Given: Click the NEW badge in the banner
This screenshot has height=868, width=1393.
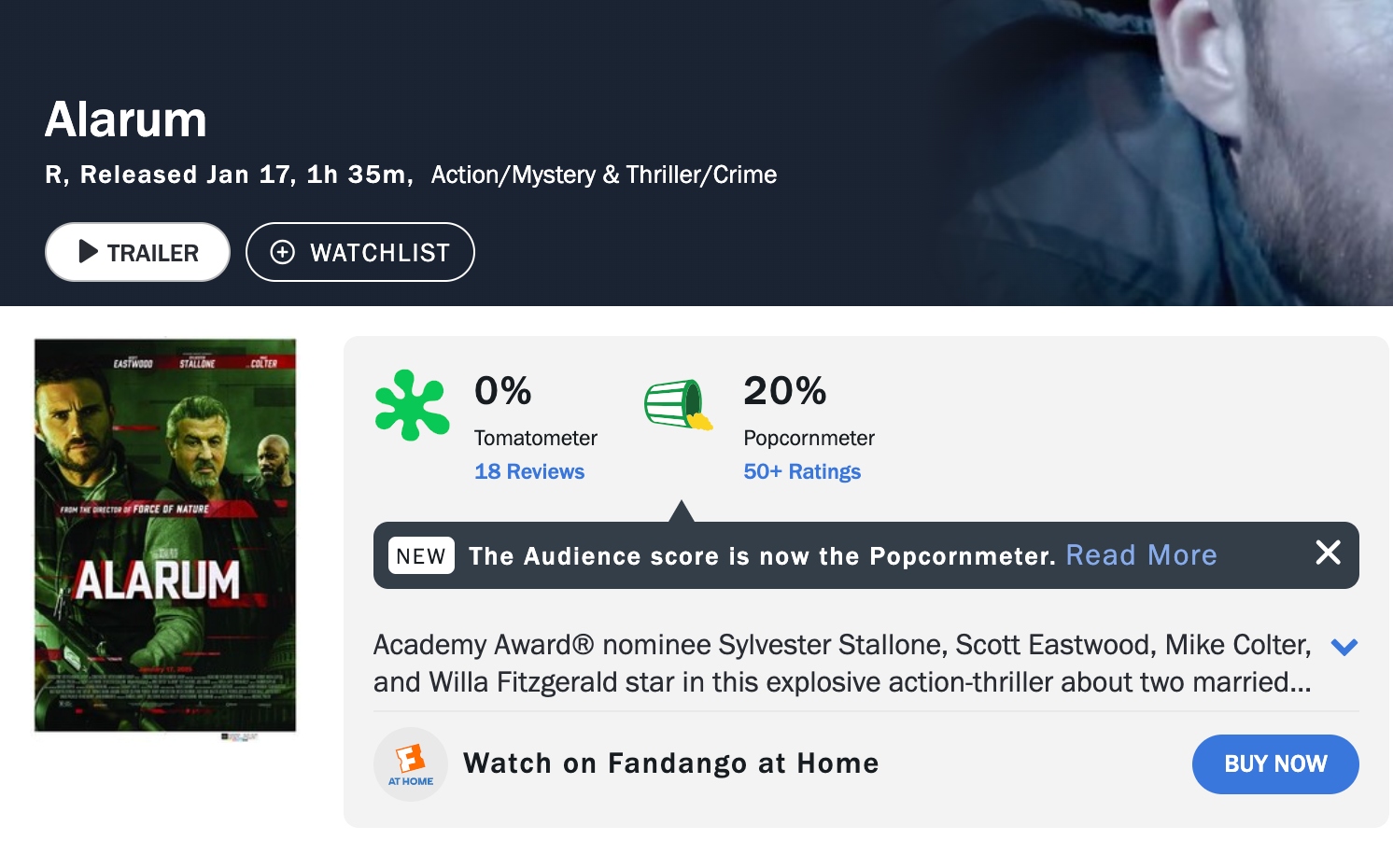Looking at the screenshot, I should (x=421, y=556).
